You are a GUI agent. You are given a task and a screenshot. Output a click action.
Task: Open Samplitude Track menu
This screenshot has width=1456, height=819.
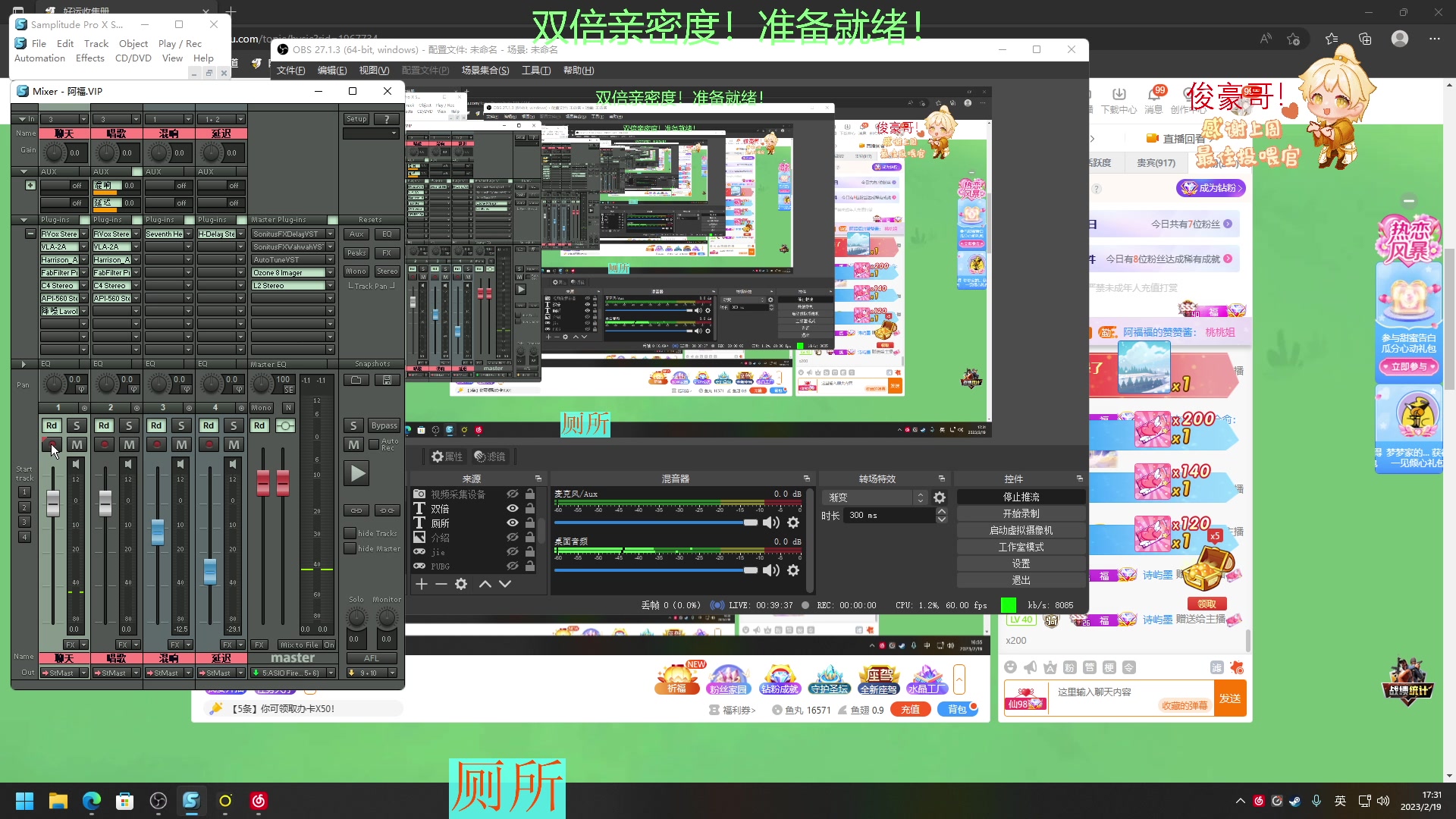[96, 44]
